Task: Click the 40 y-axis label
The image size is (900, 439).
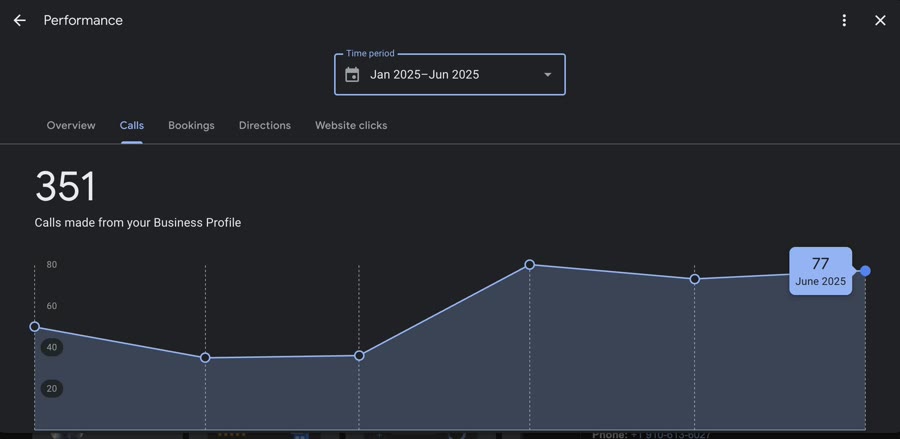Action: coord(52,347)
